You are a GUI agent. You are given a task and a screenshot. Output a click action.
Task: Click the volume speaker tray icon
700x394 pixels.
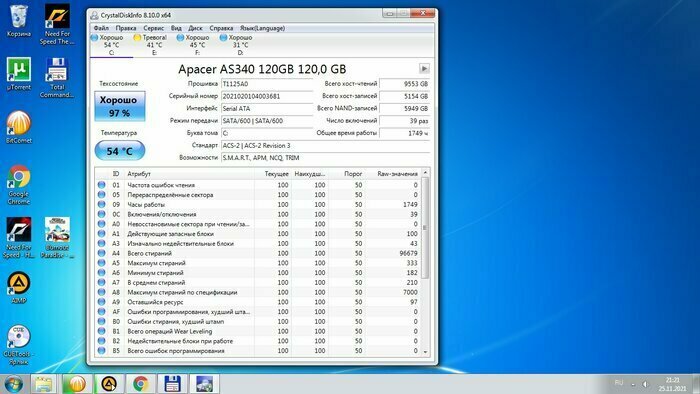[646, 384]
